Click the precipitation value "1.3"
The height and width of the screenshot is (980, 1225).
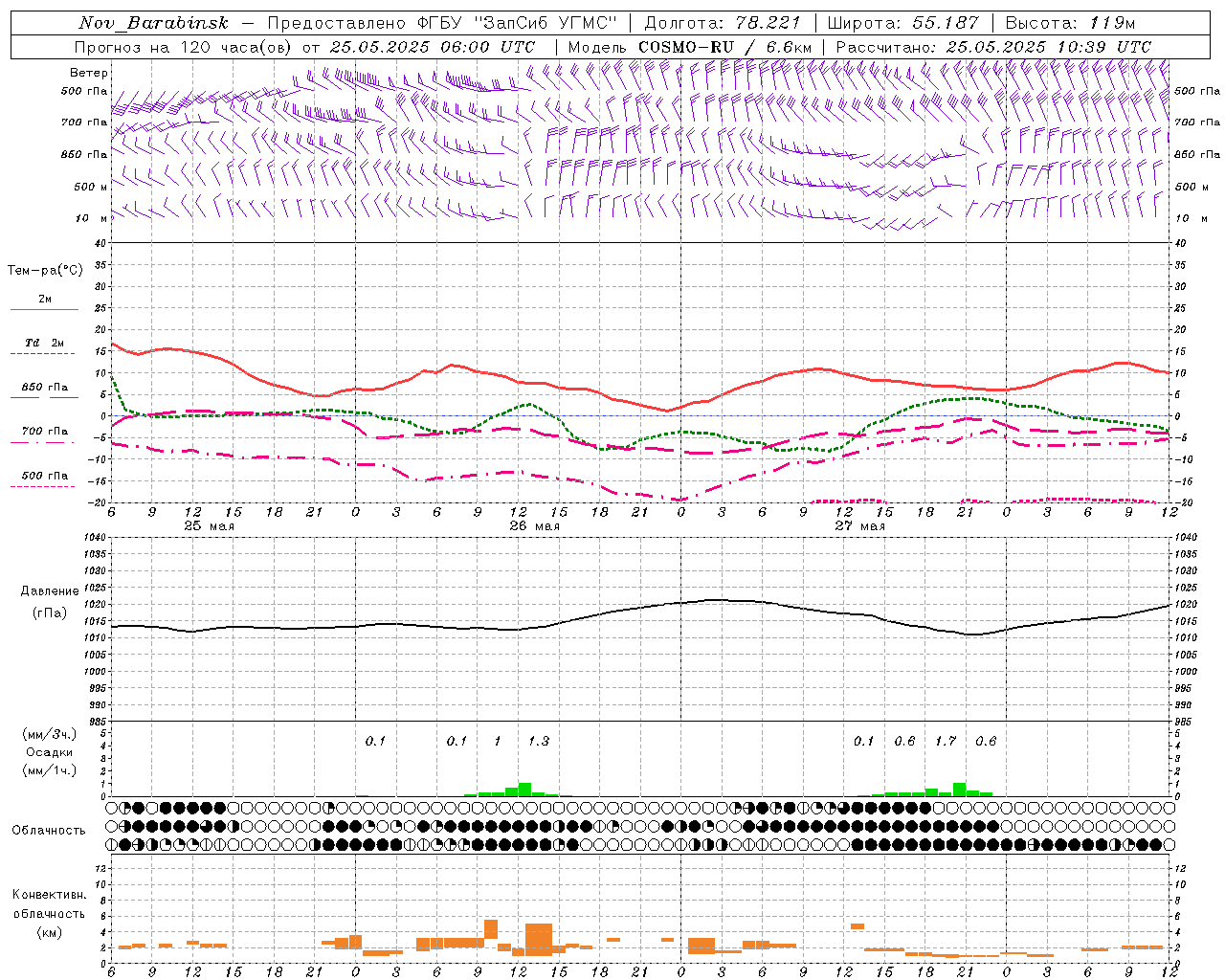[539, 742]
